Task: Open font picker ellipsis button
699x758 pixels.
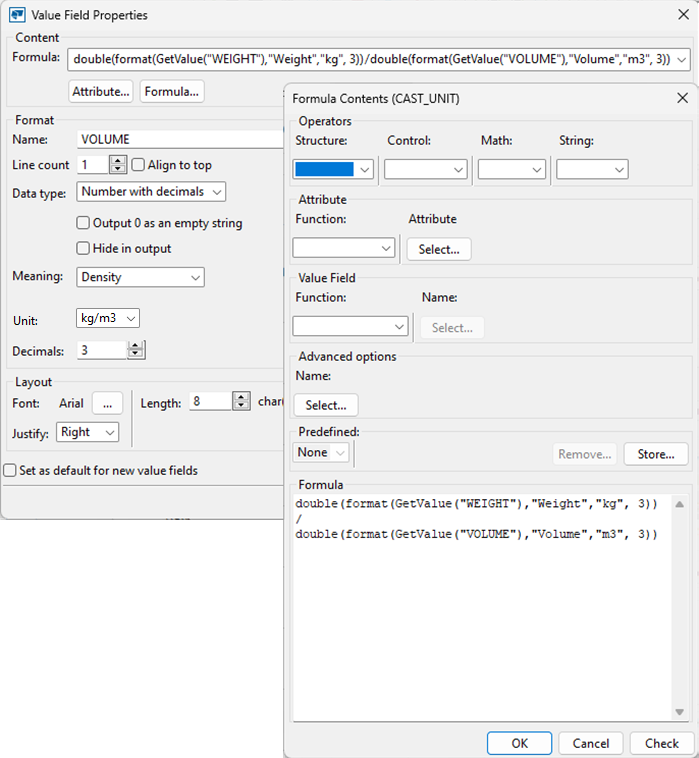Action: pyautogui.click(x=107, y=402)
